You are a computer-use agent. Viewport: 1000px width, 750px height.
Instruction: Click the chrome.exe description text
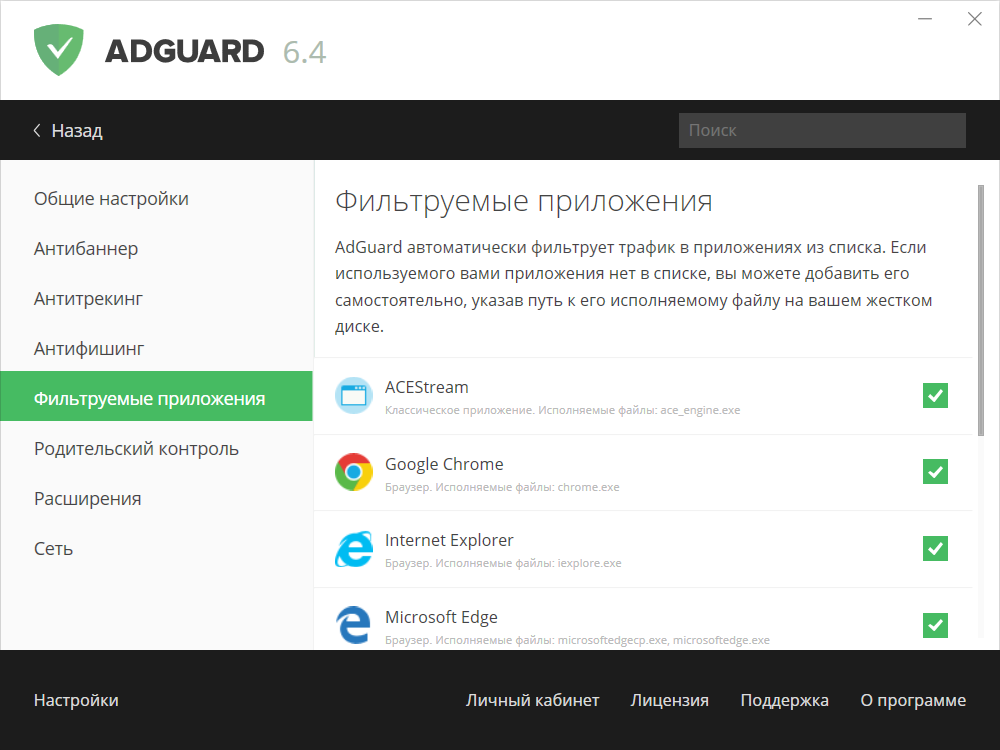502,487
